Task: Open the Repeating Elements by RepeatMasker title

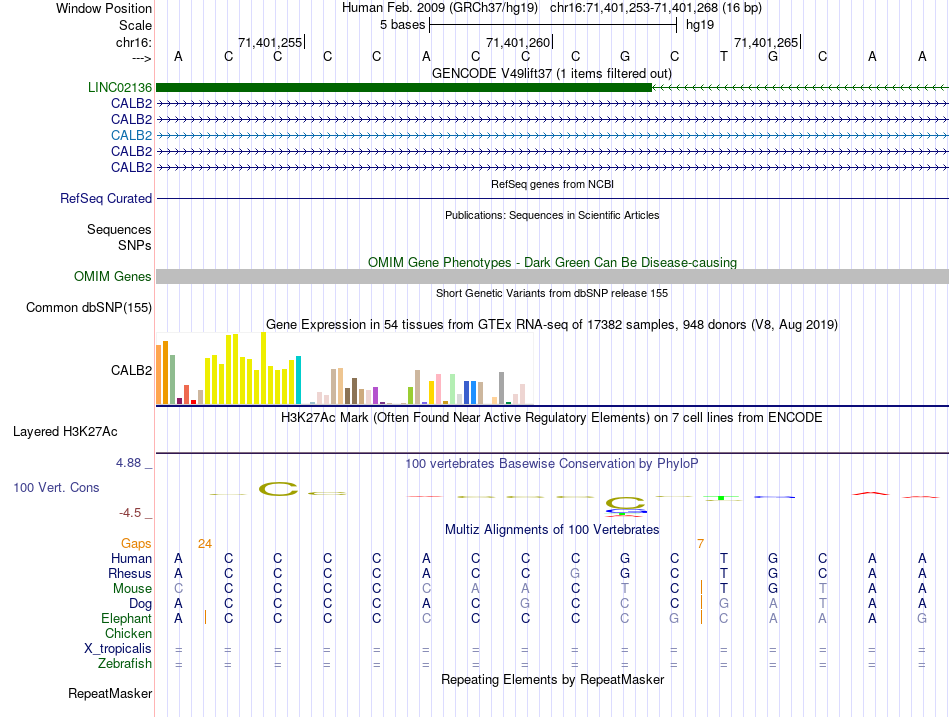Action: [x=552, y=679]
